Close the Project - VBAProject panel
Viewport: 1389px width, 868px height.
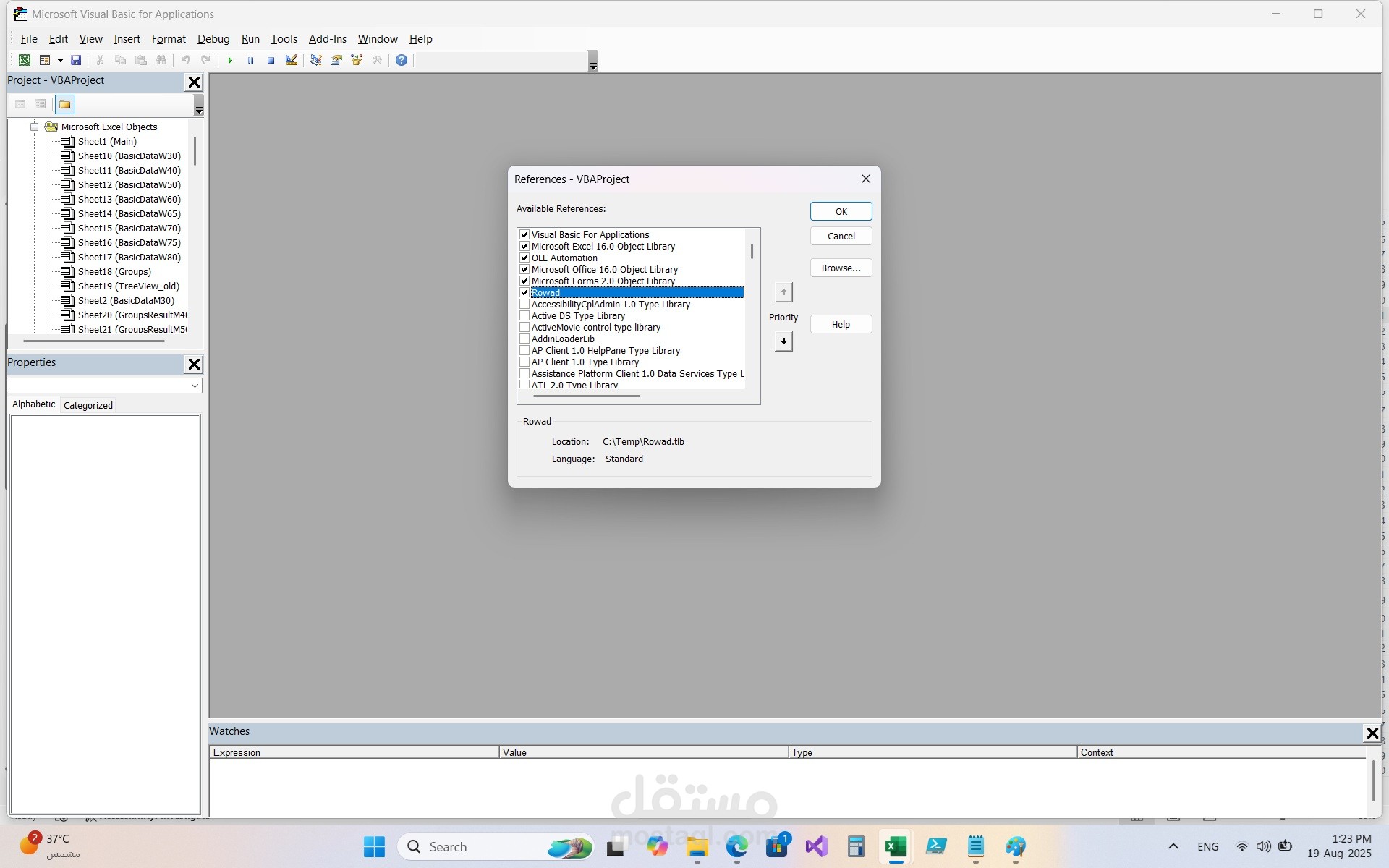point(194,82)
